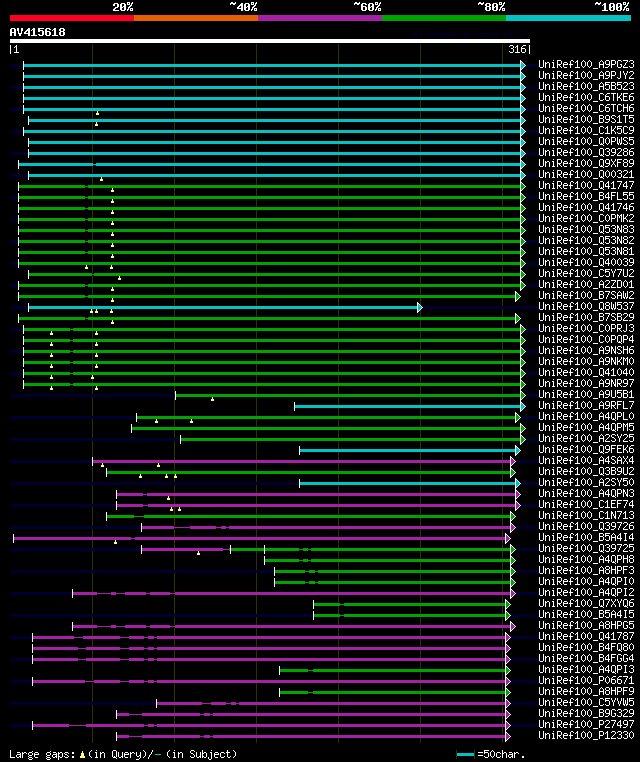Select the UniRef100_P27497 label
Screen dimensions: 640x762
[586, 725]
